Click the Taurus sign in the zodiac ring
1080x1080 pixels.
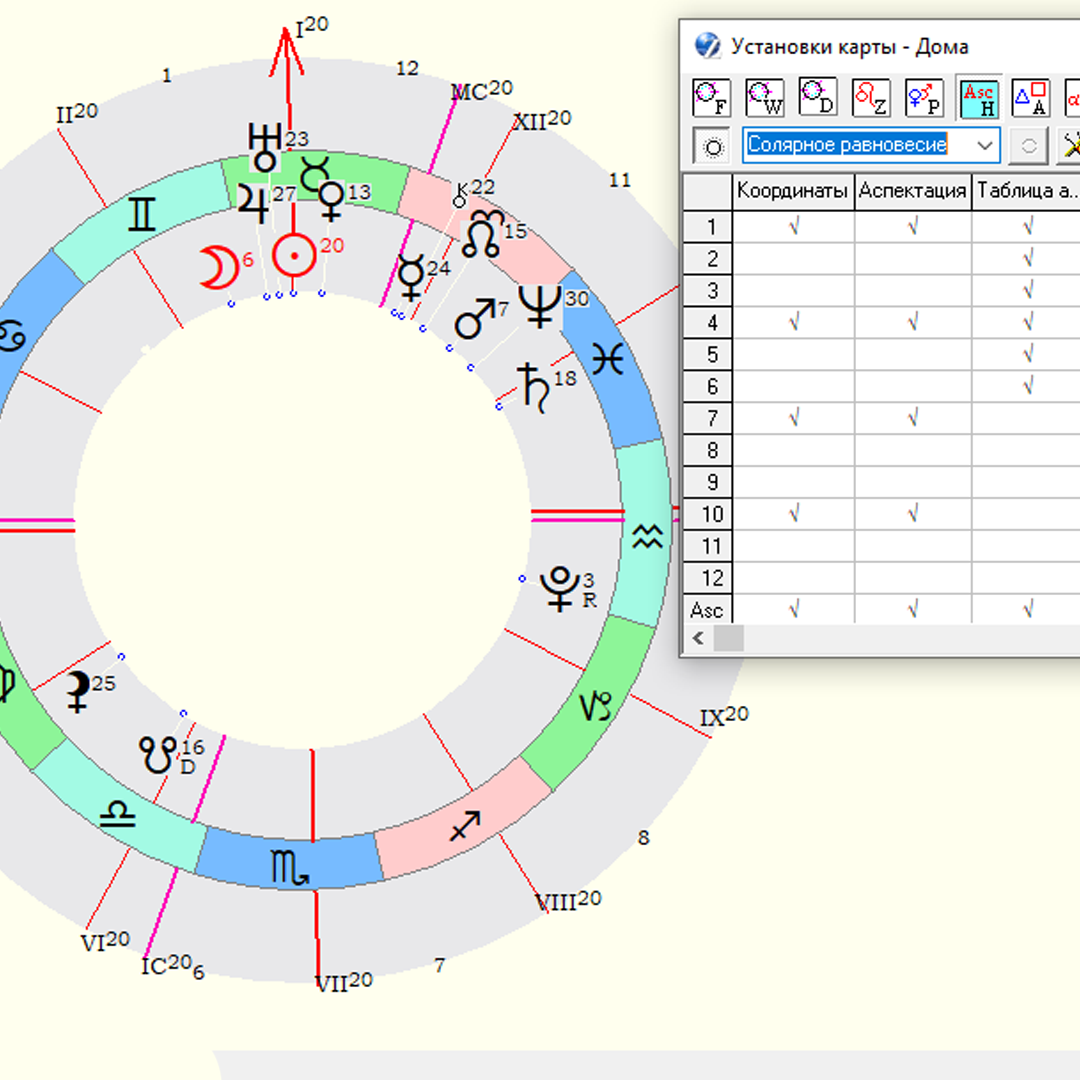314,174
